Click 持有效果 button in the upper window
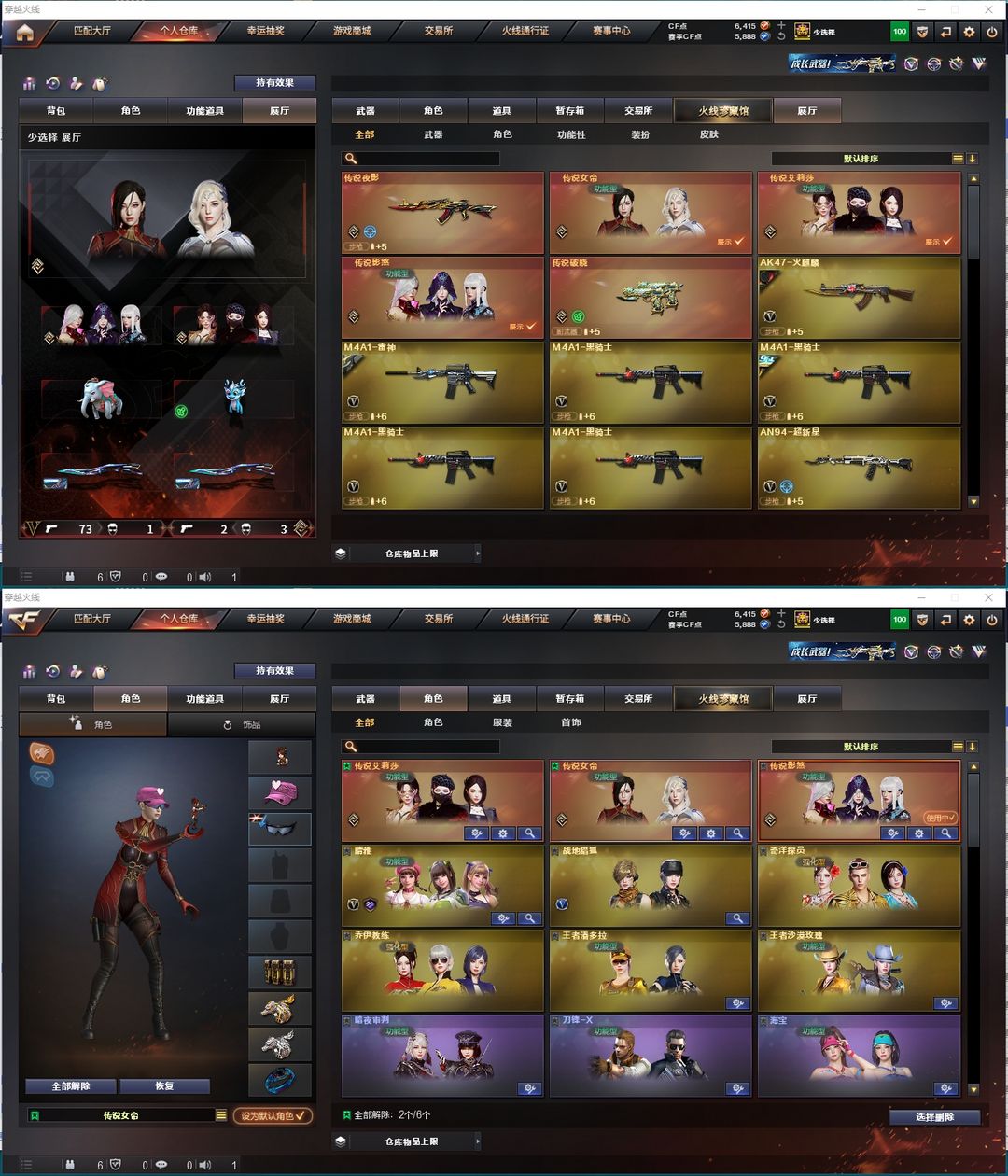 [274, 83]
